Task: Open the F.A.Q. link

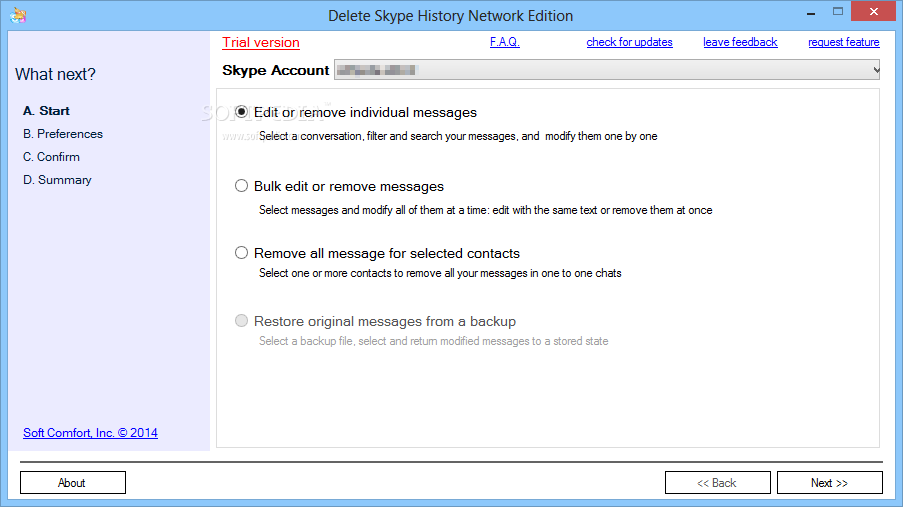Action: click(x=504, y=42)
